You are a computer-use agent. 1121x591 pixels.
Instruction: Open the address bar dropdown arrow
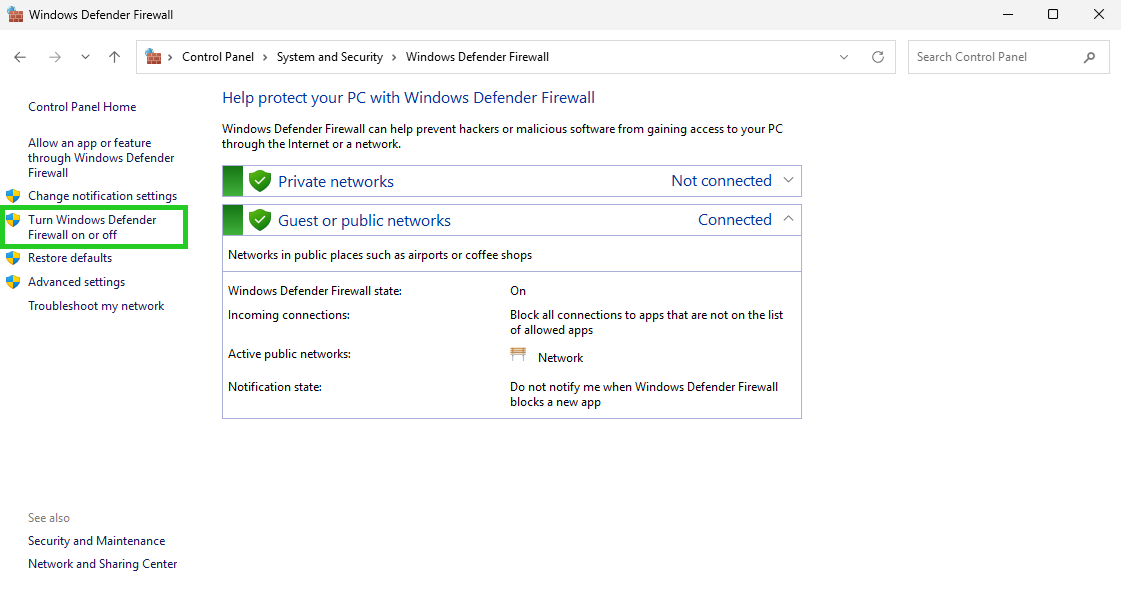click(x=843, y=57)
